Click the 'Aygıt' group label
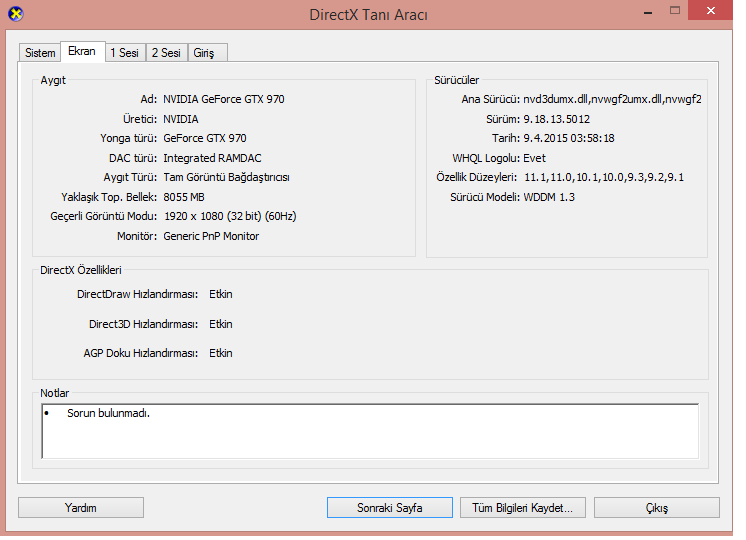The width and height of the screenshot is (746, 540). [53, 80]
